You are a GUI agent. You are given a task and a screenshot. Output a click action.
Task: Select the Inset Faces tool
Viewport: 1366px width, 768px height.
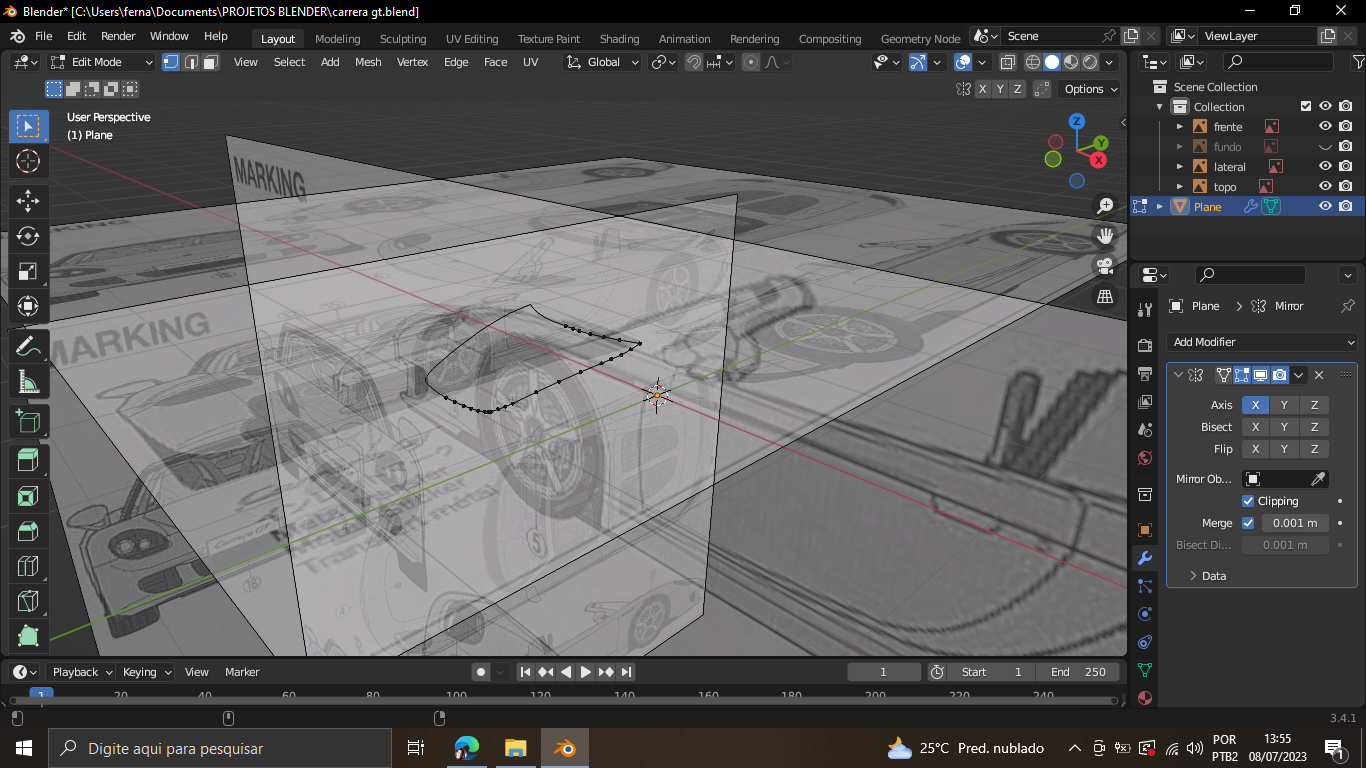pyautogui.click(x=28, y=496)
